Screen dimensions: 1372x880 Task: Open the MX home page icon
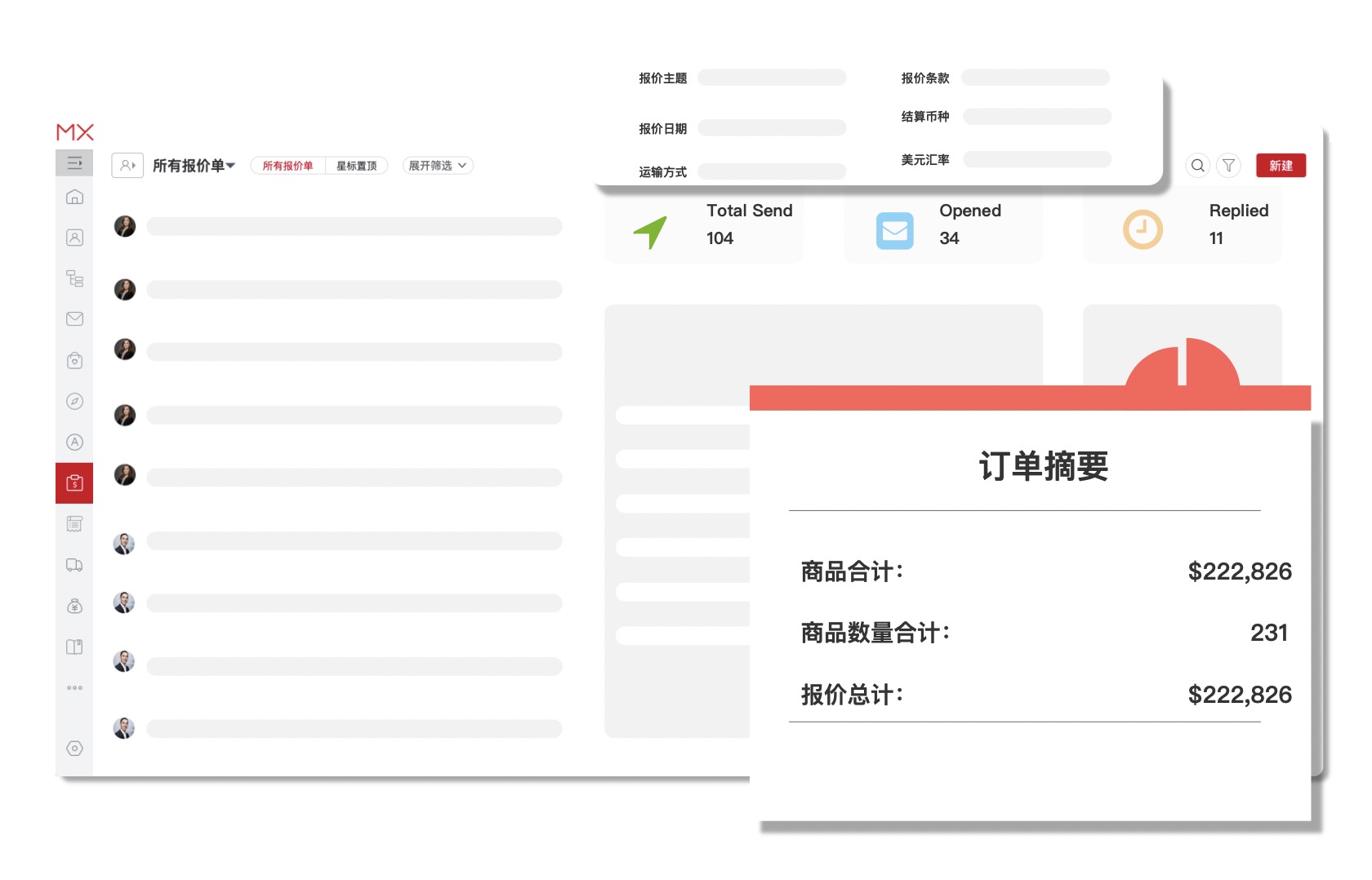tap(74, 197)
